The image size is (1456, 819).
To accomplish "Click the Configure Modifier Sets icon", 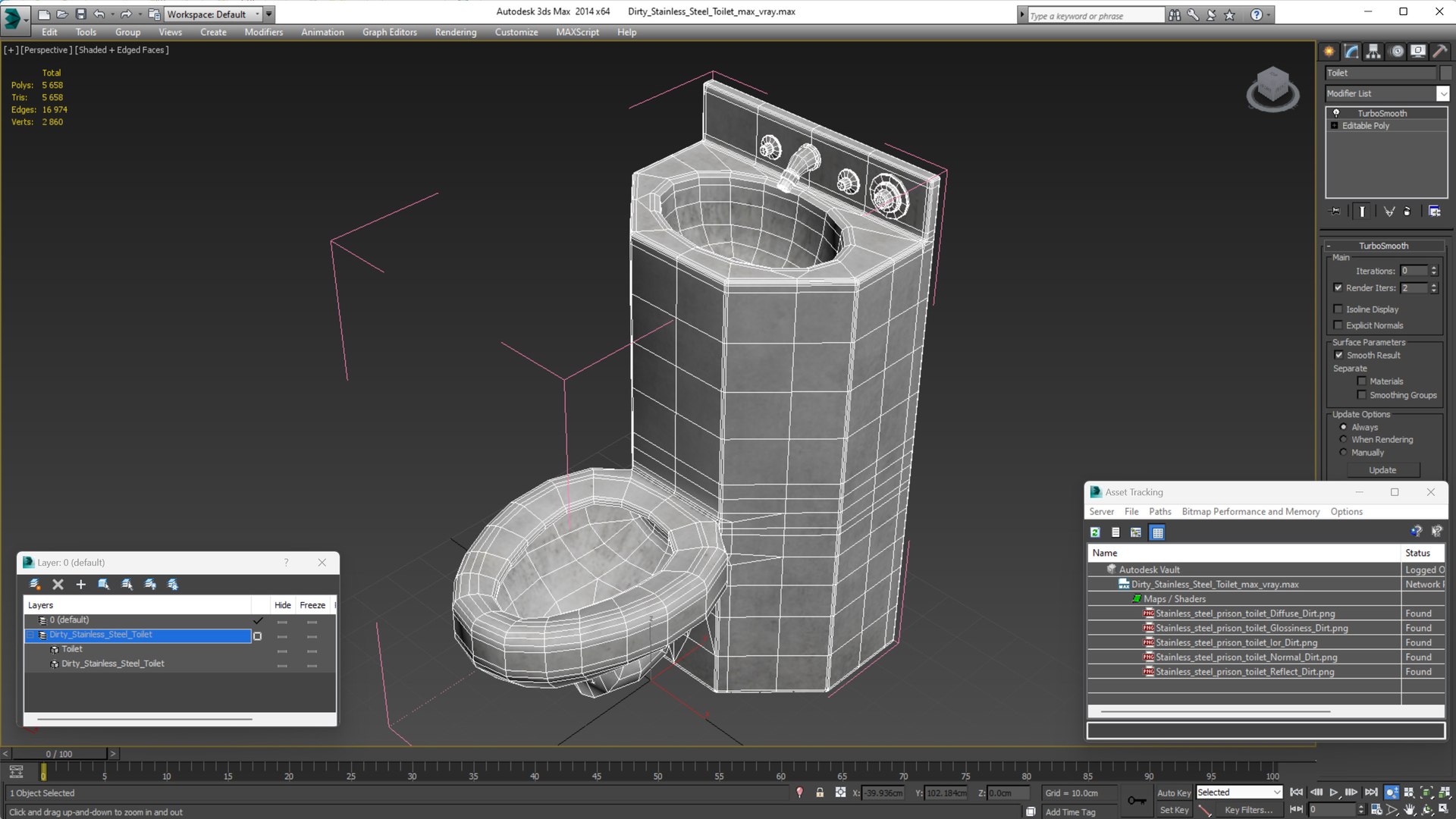I will pos(1434,212).
